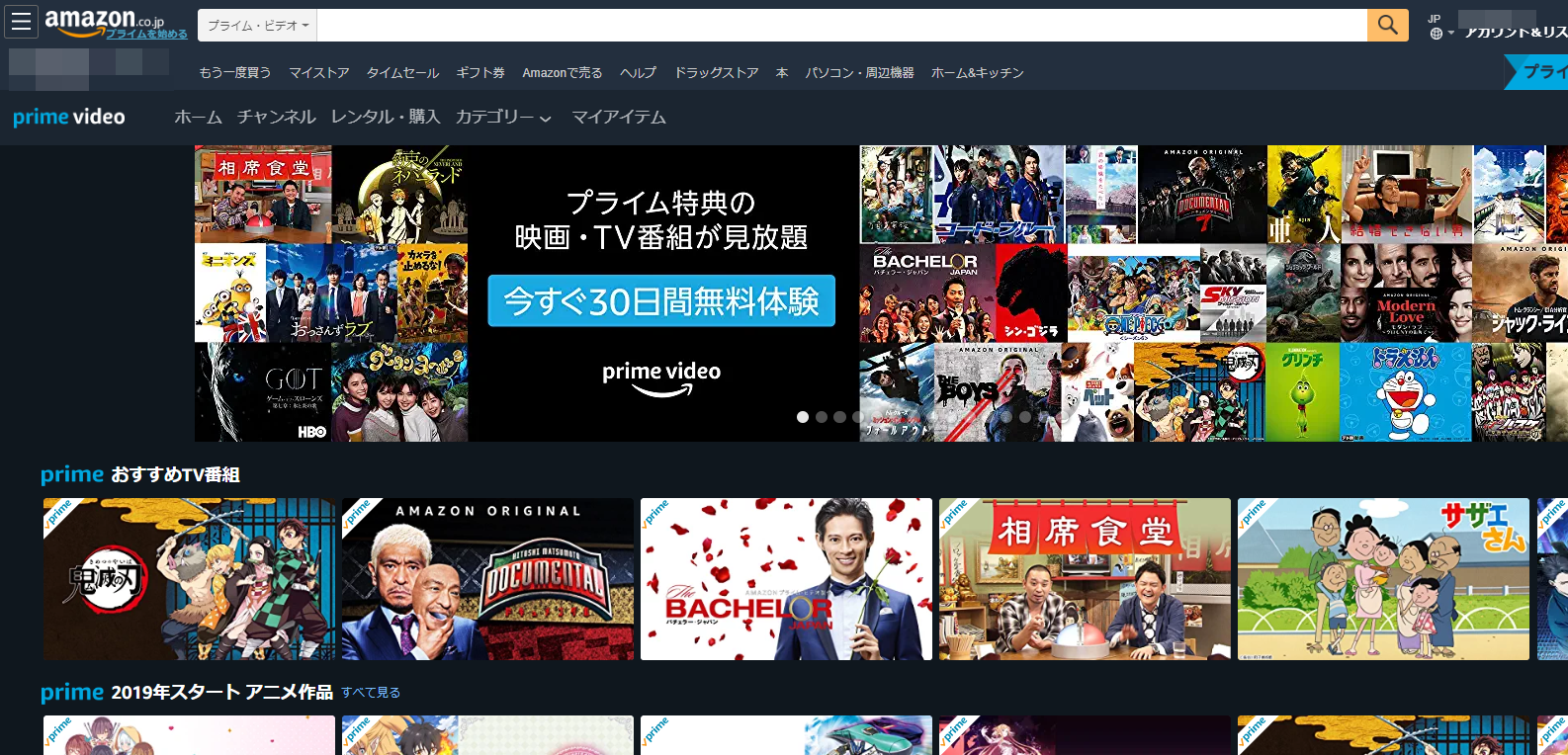Click Amazonで売る link
Image resolution: width=1568 pixels, height=755 pixels.
pyautogui.click(x=563, y=72)
